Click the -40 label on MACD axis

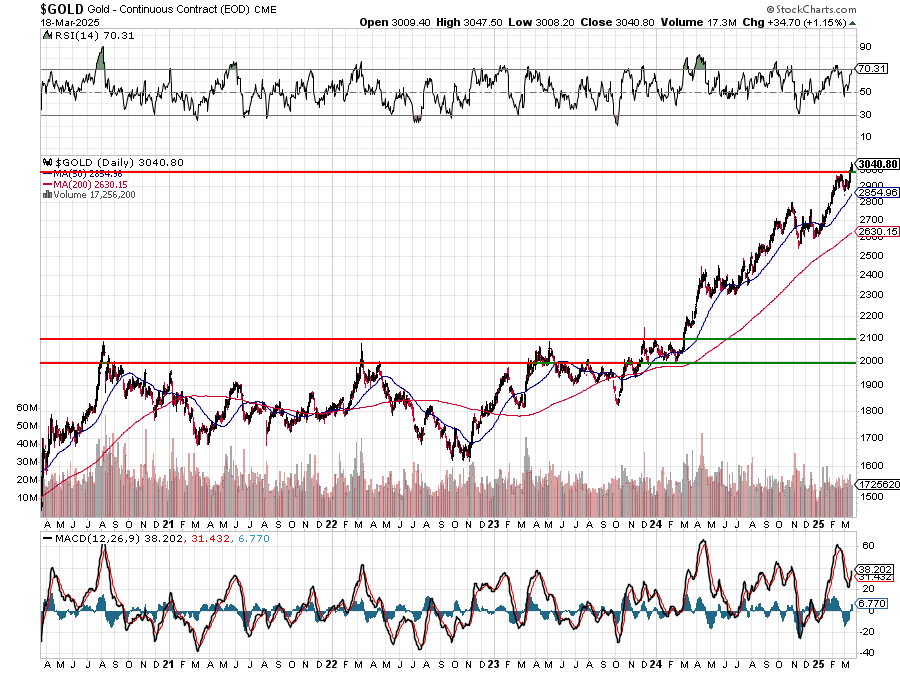pyautogui.click(x=867, y=653)
